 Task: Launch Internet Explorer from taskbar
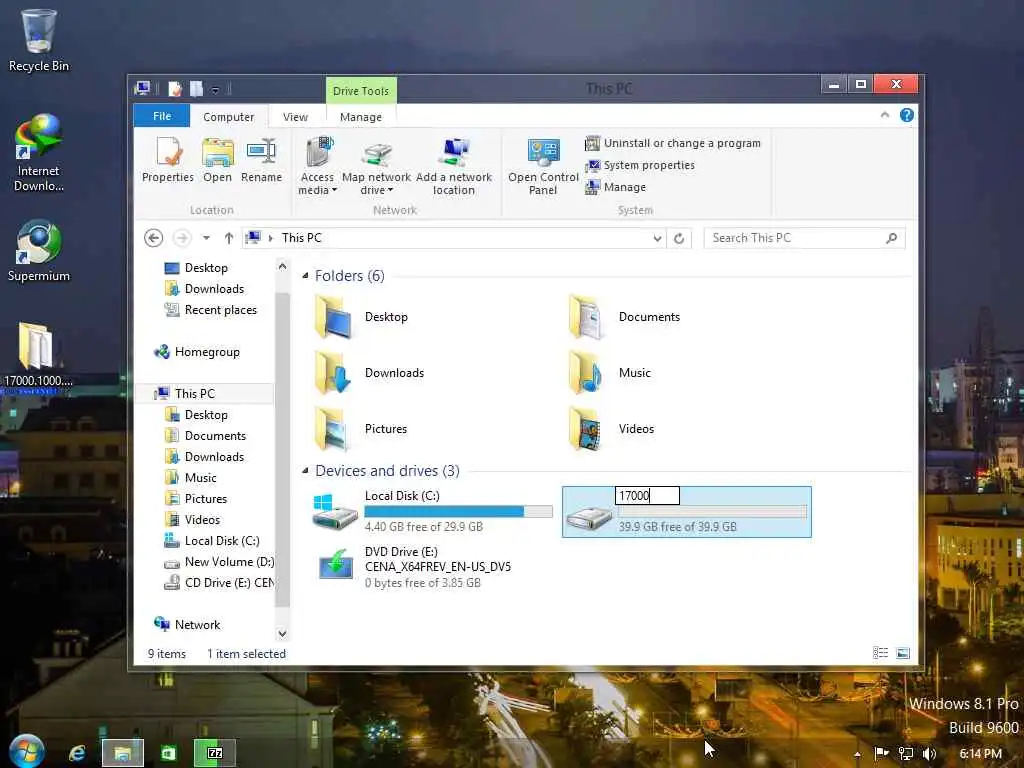click(x=77, y=753)
